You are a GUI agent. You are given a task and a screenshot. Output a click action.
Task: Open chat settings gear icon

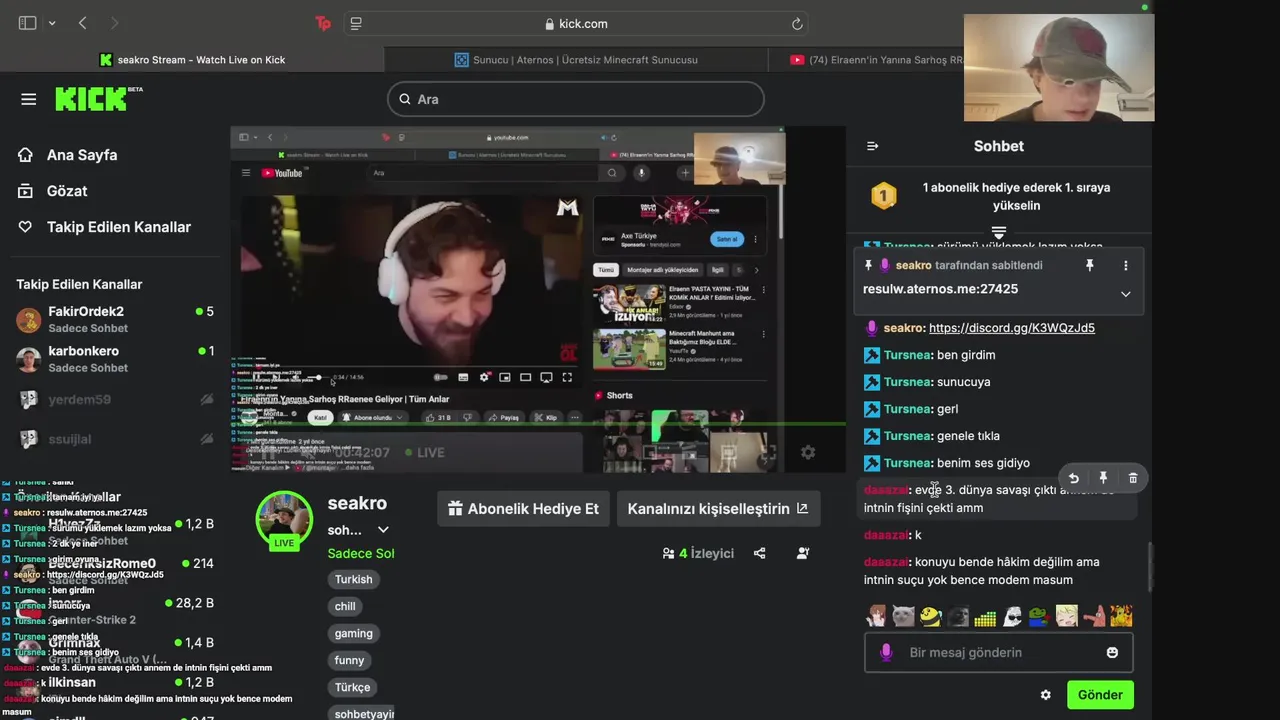click(1046, 695)
